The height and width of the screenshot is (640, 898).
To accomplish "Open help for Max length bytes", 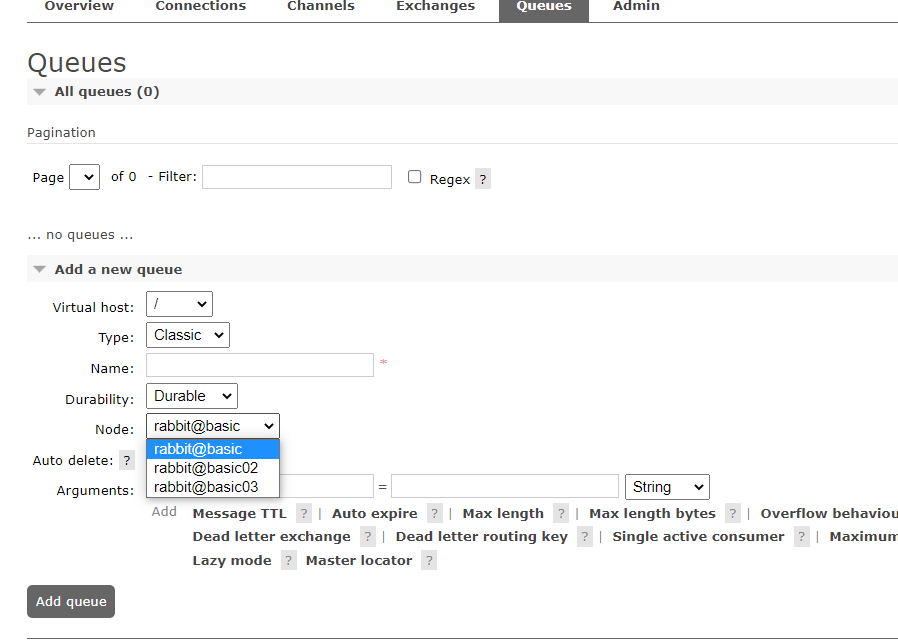I will [732, 513].
